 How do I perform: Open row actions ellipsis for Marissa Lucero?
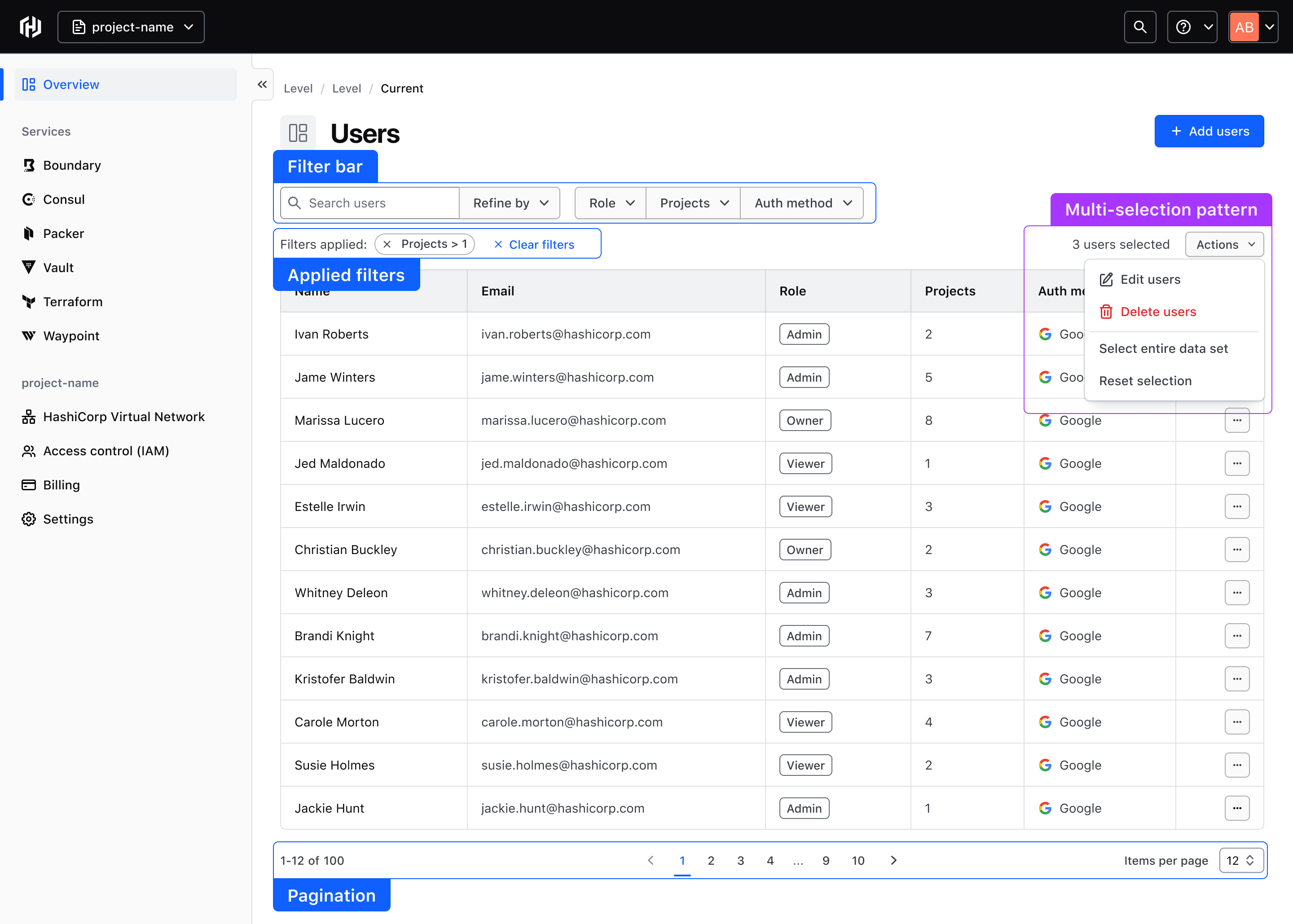click(x=1237, y=420)
